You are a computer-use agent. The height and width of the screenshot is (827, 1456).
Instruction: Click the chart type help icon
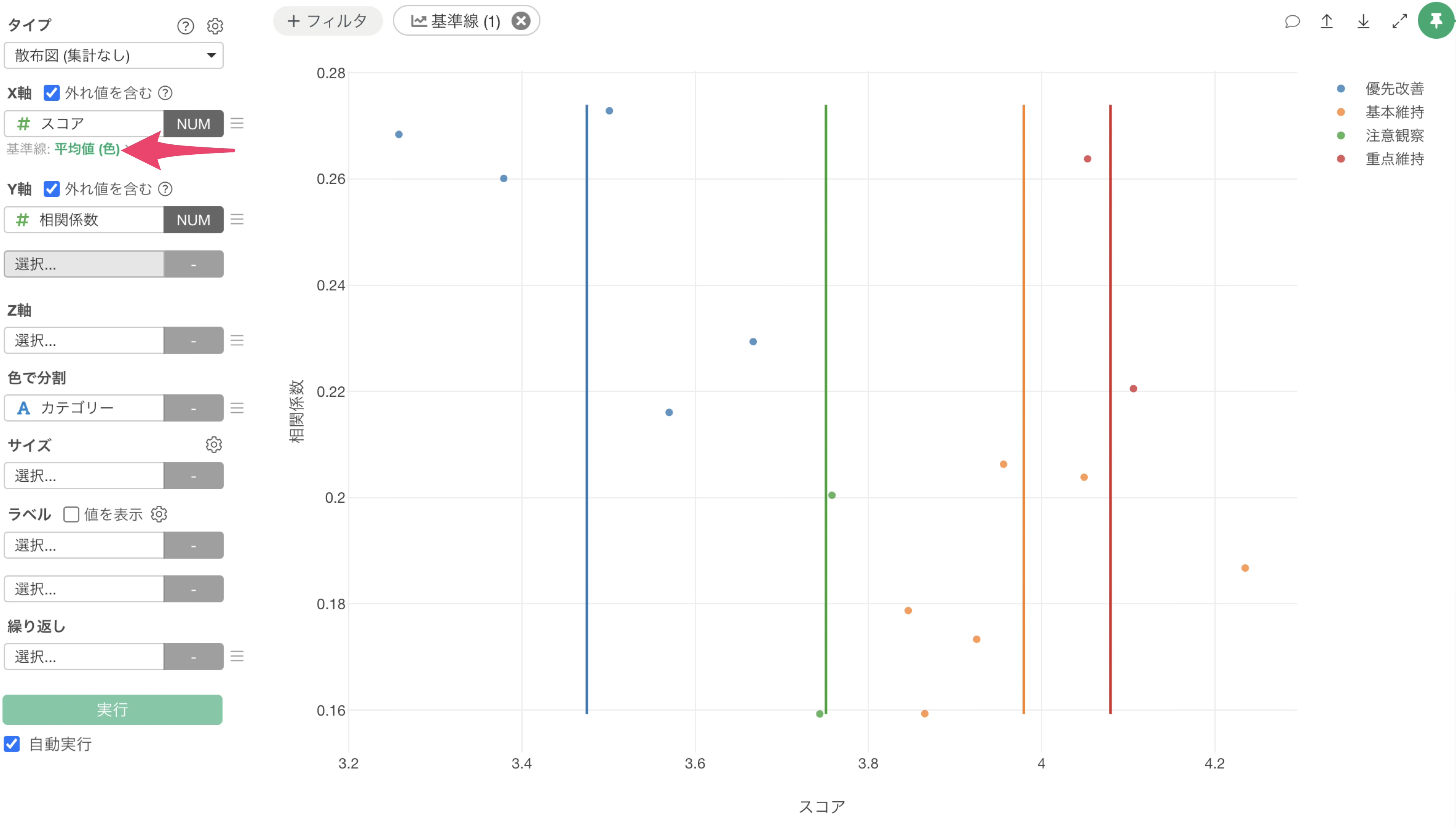click(185, 26)
